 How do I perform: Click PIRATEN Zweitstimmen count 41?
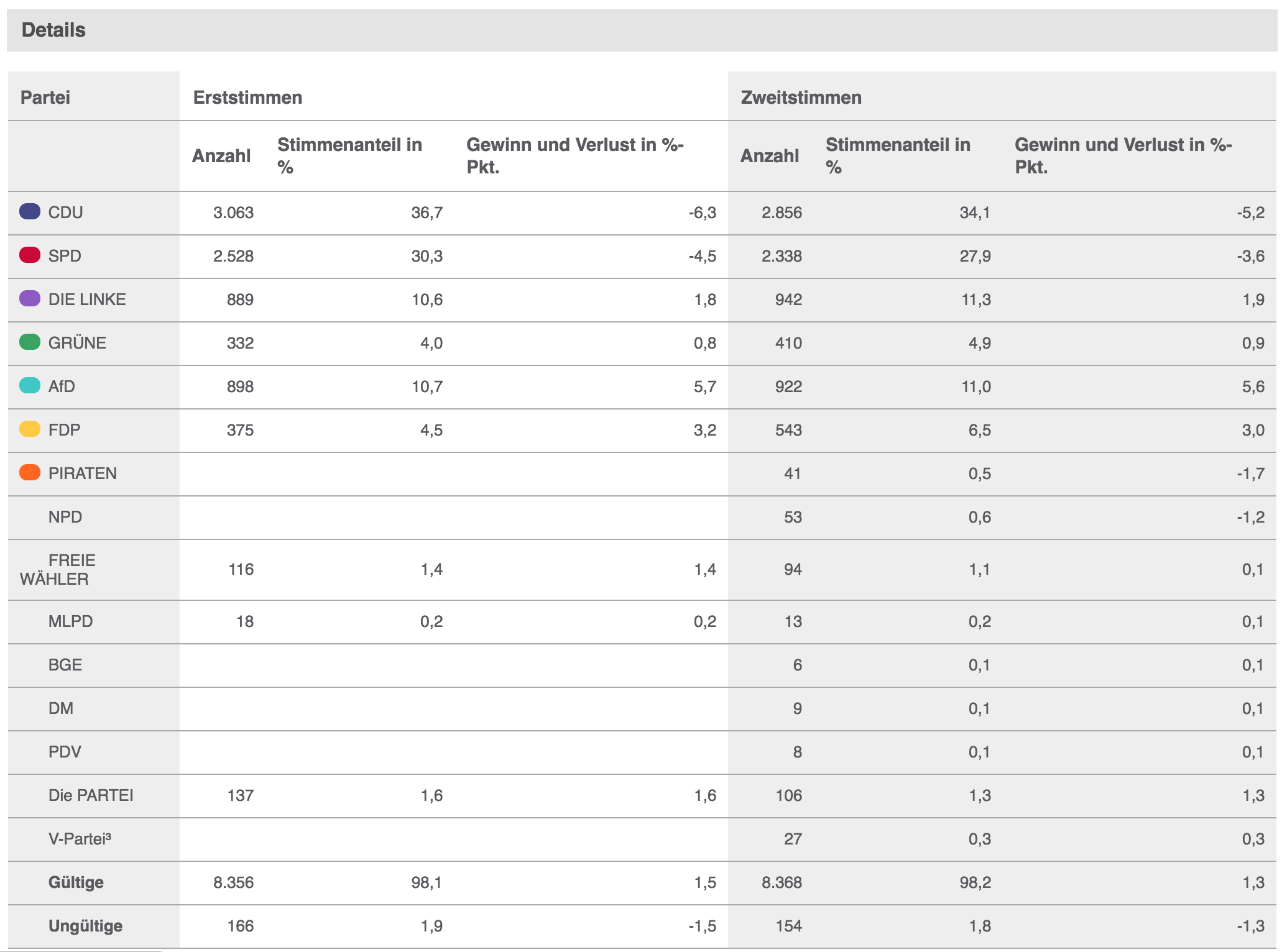pyautogui.click(x=793, y=474)
